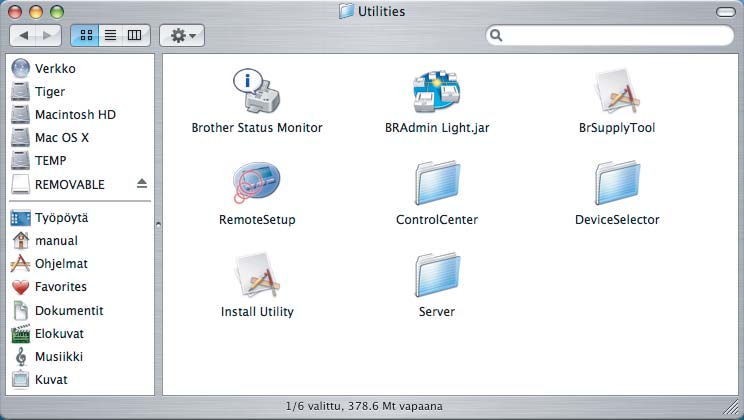Click the Ohjelmat applications icon
744x420 pixels.
pyautogui.click(x=20, y=263)
